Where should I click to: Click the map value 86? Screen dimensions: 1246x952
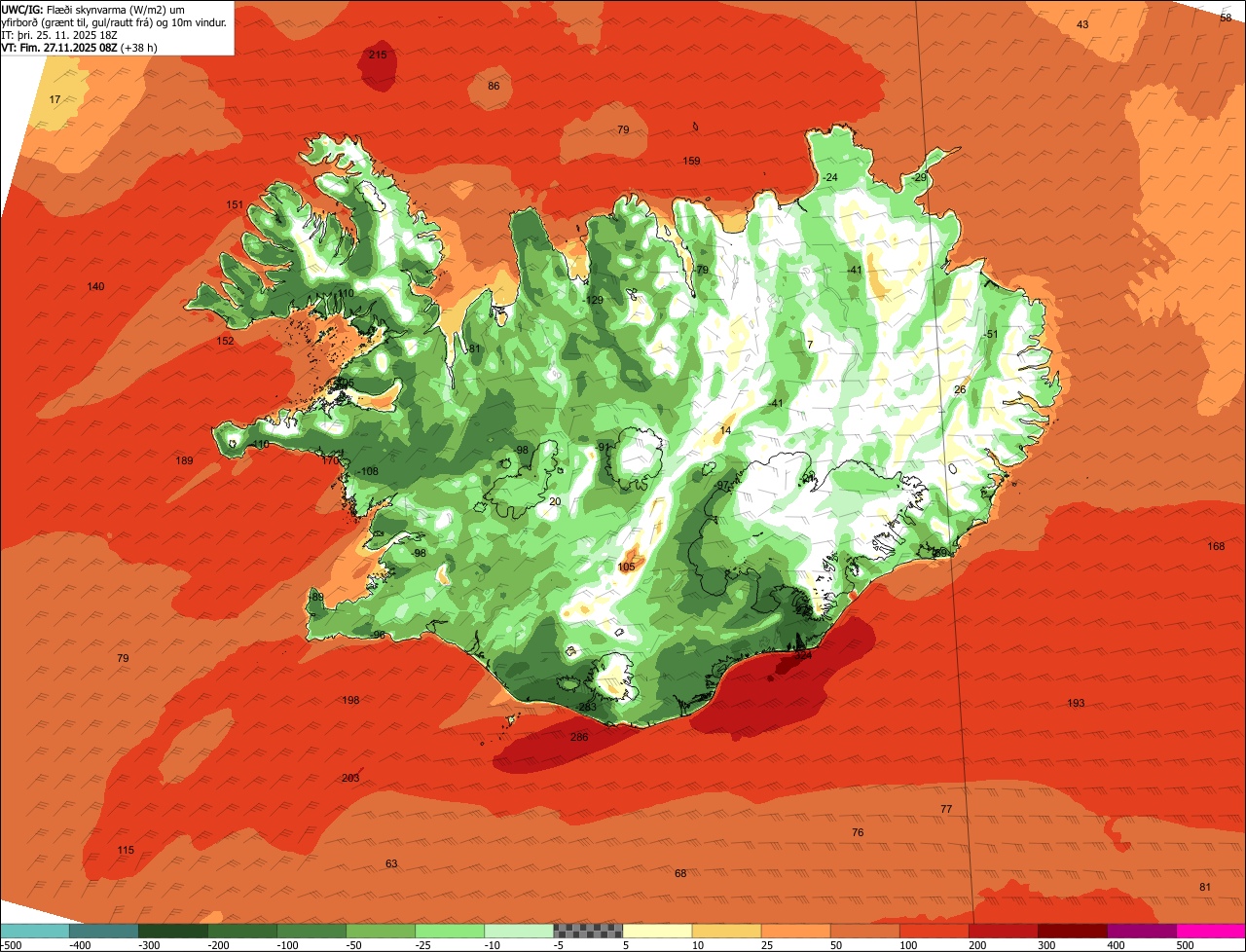(494, 86)
